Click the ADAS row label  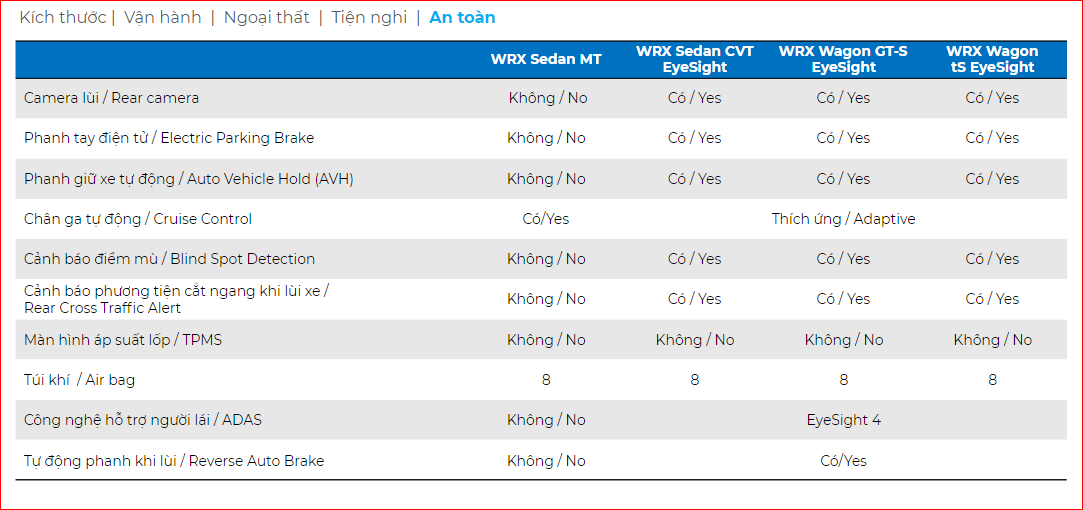143,420
